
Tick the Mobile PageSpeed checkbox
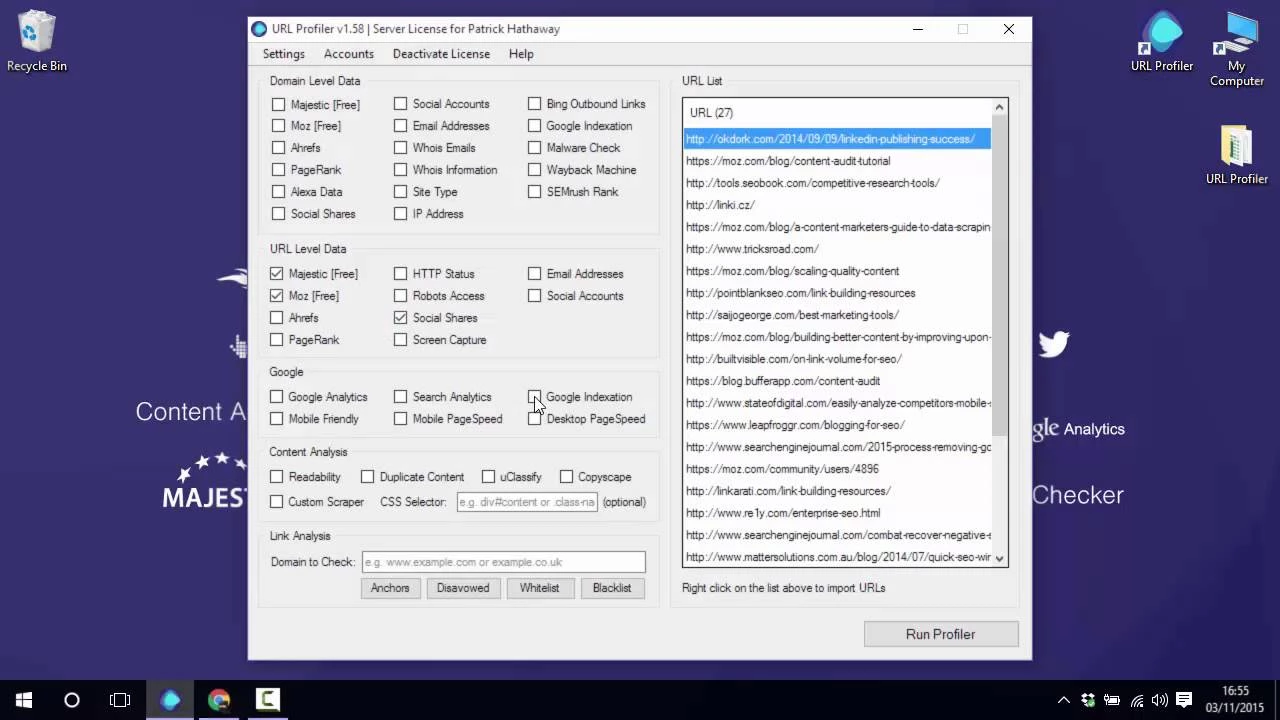tap(400, 419)
